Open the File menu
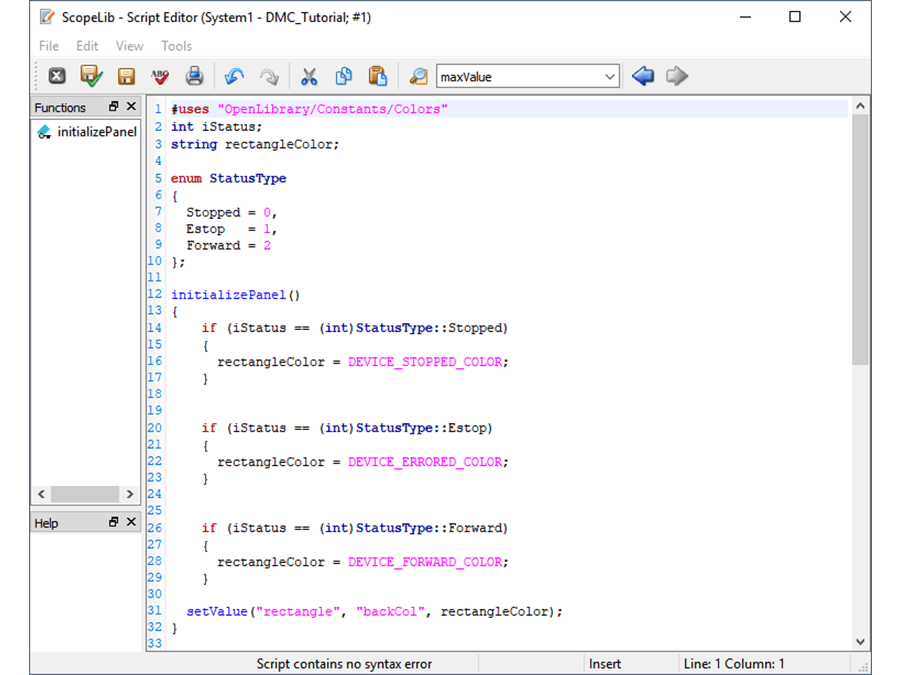 (49, 46)
